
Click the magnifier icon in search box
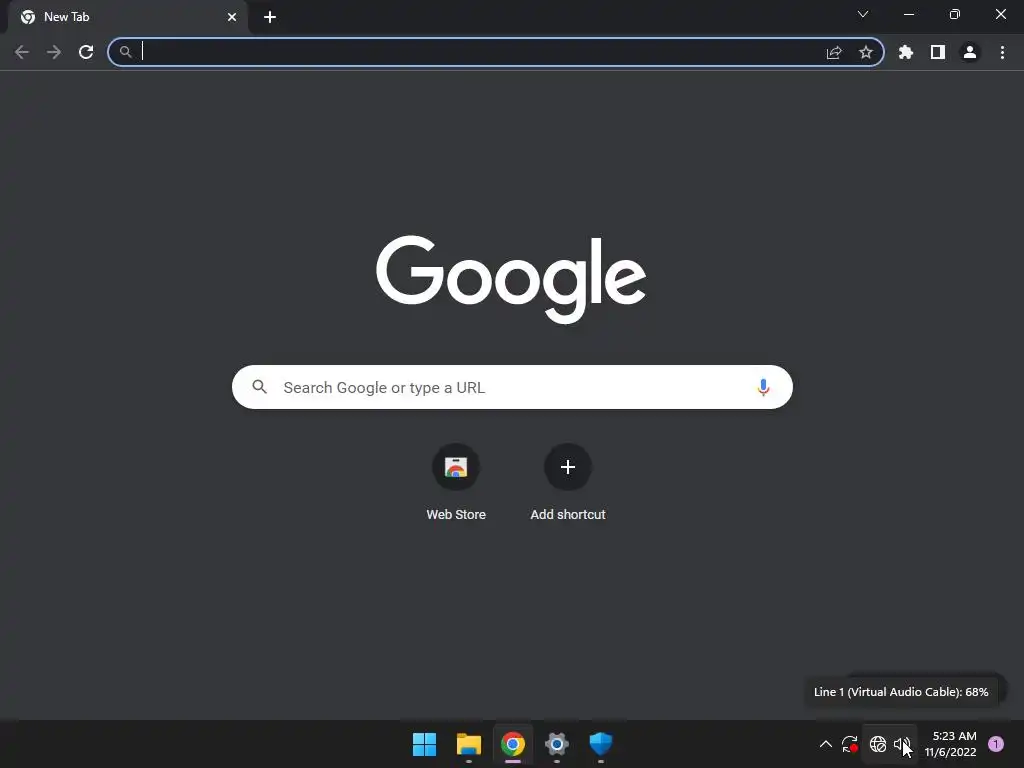(x=259, y=387)
